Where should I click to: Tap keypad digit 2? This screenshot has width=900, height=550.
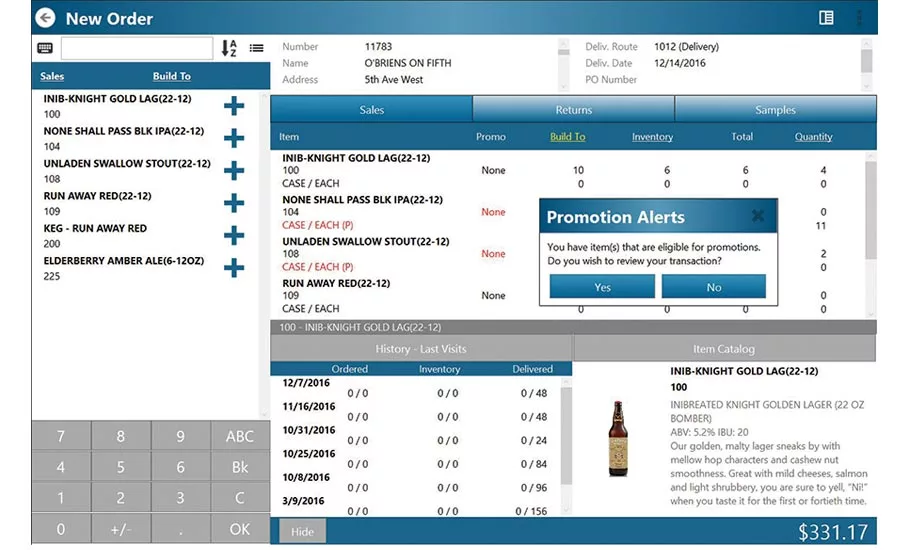(121, 497)
